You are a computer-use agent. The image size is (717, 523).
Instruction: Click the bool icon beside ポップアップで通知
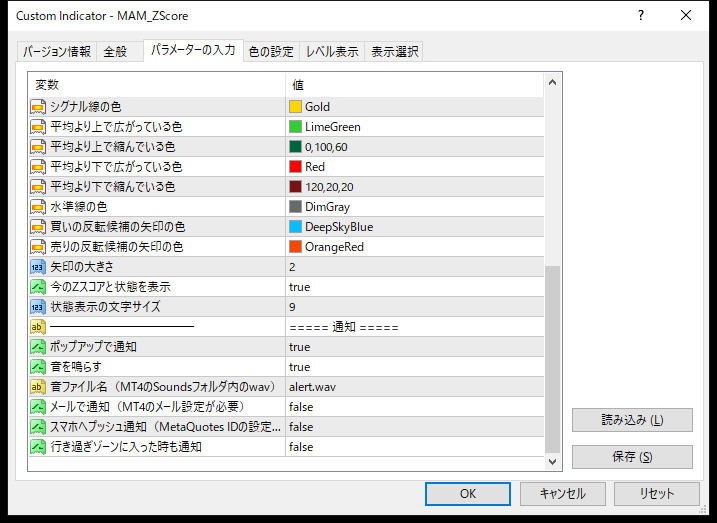[x=38, y=347]
